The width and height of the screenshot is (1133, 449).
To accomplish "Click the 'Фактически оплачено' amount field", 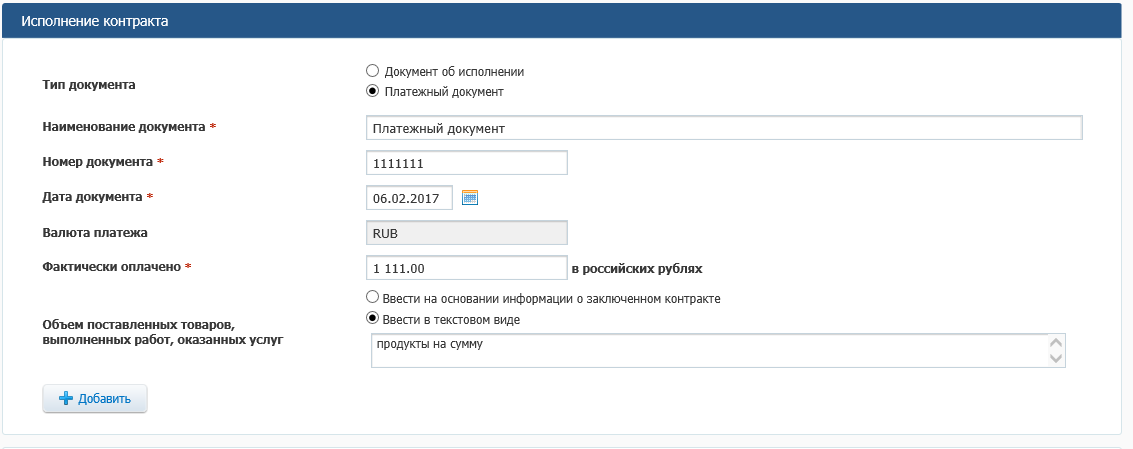I will pyautogui.click(x=467, y=268).
